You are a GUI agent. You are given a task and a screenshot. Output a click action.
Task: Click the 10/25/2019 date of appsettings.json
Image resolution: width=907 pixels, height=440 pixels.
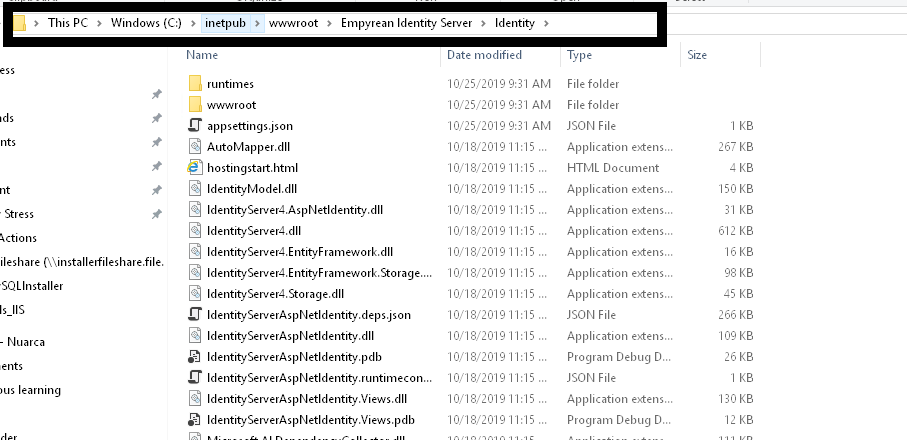(499, 125)
